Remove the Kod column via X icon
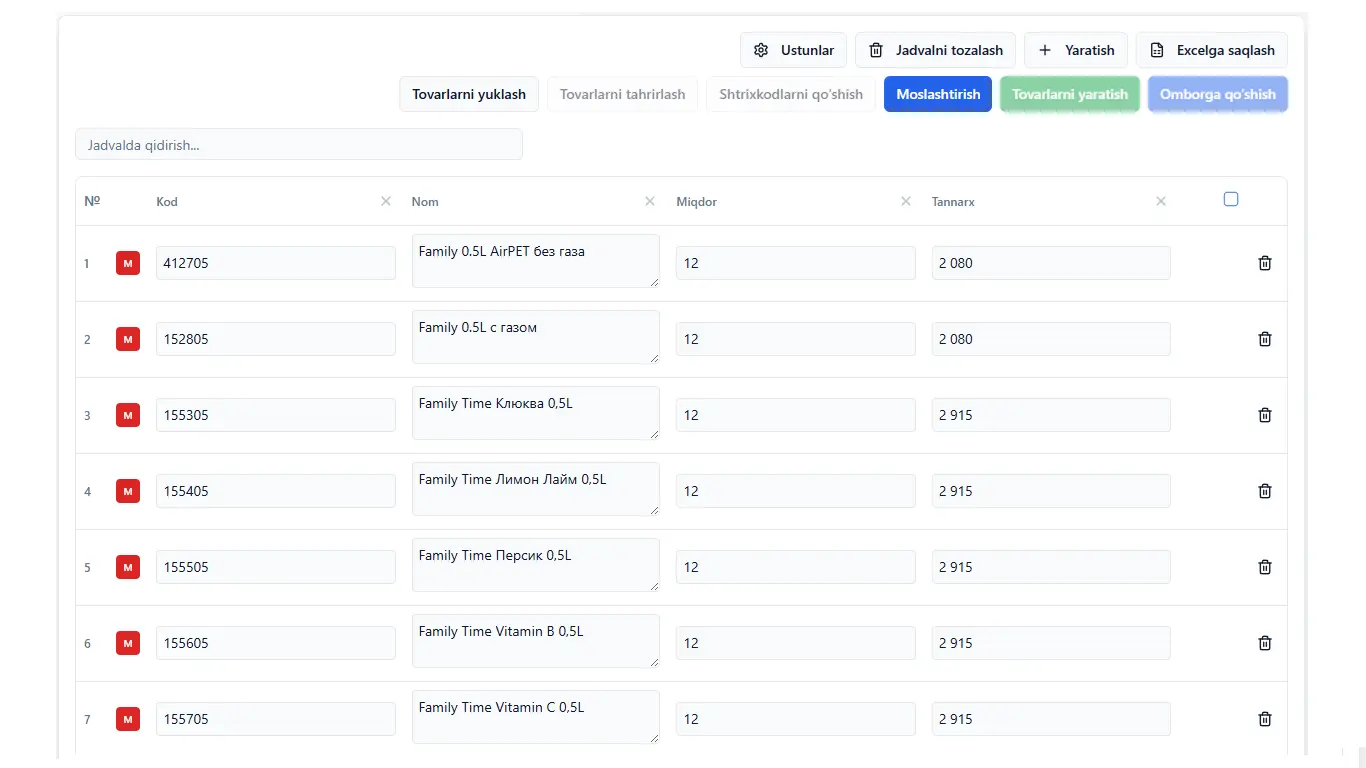The image size is (1366, 768). click(x=386, y=201)
